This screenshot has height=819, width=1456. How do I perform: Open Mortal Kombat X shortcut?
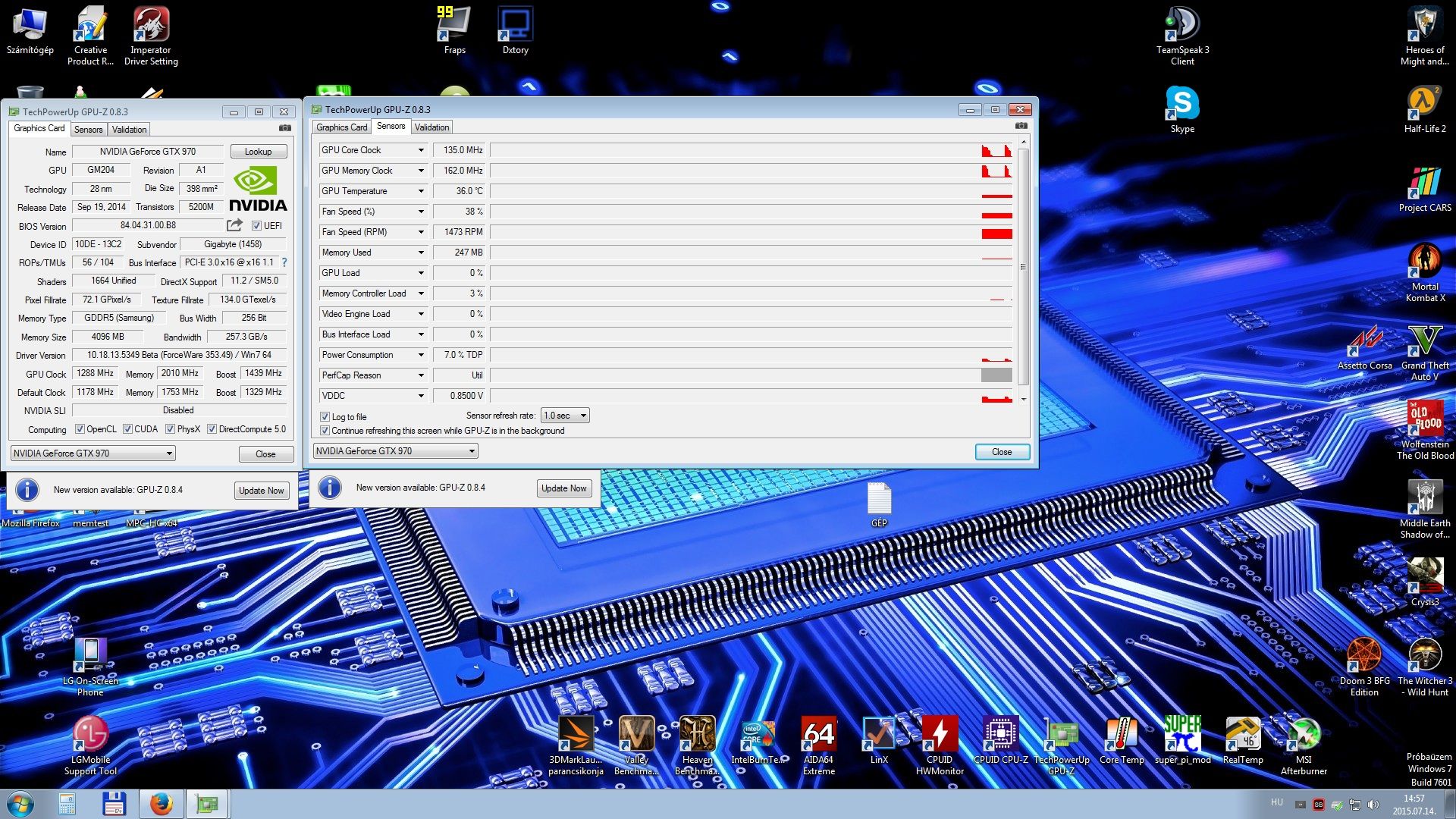[x=1425, y=272]
